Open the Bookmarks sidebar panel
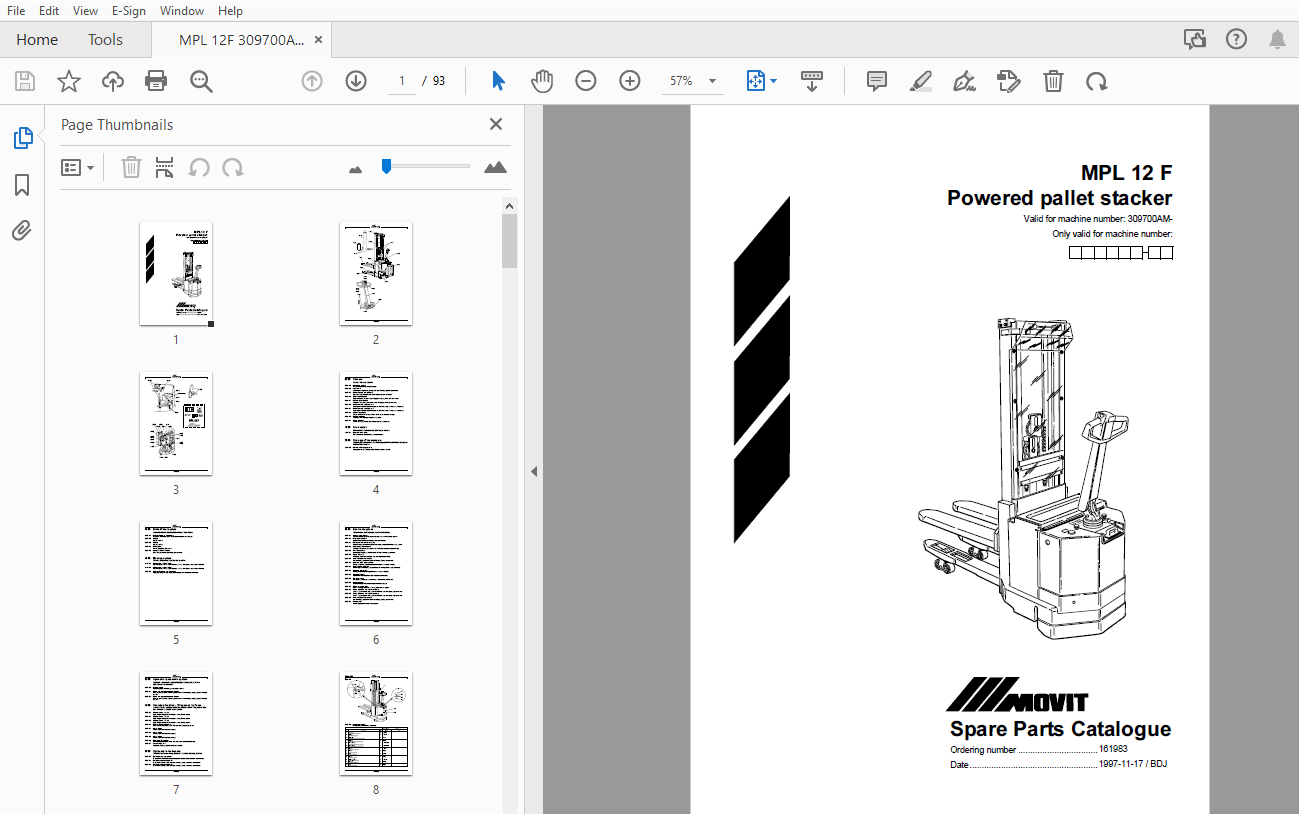Viewport: 1299px width, 814px height. pyautogui.click(x=22, y=185)
